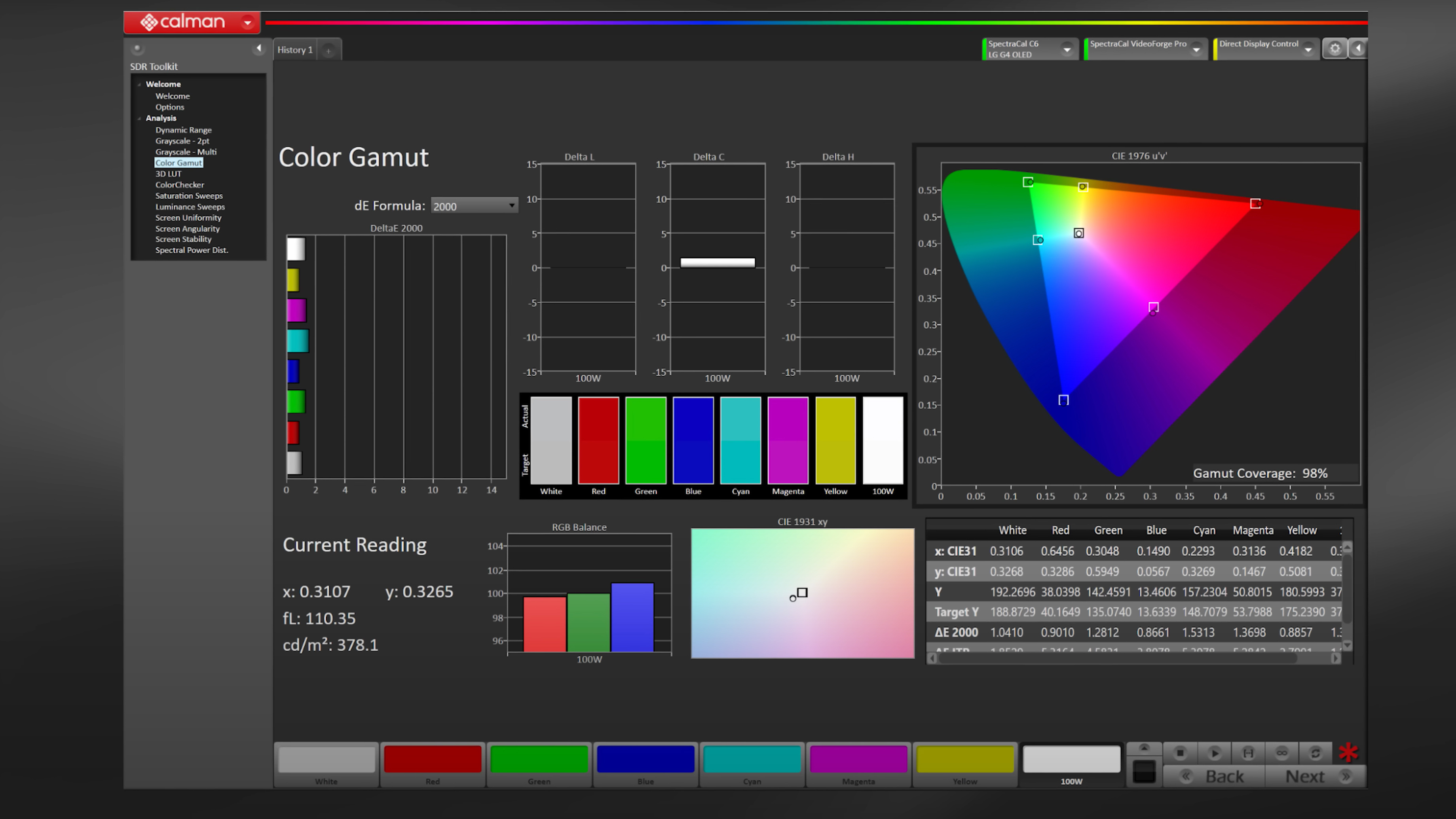Open the dE Formula dropdown
The width and height of the screenshot is (1456, 819).
(473, 205)
